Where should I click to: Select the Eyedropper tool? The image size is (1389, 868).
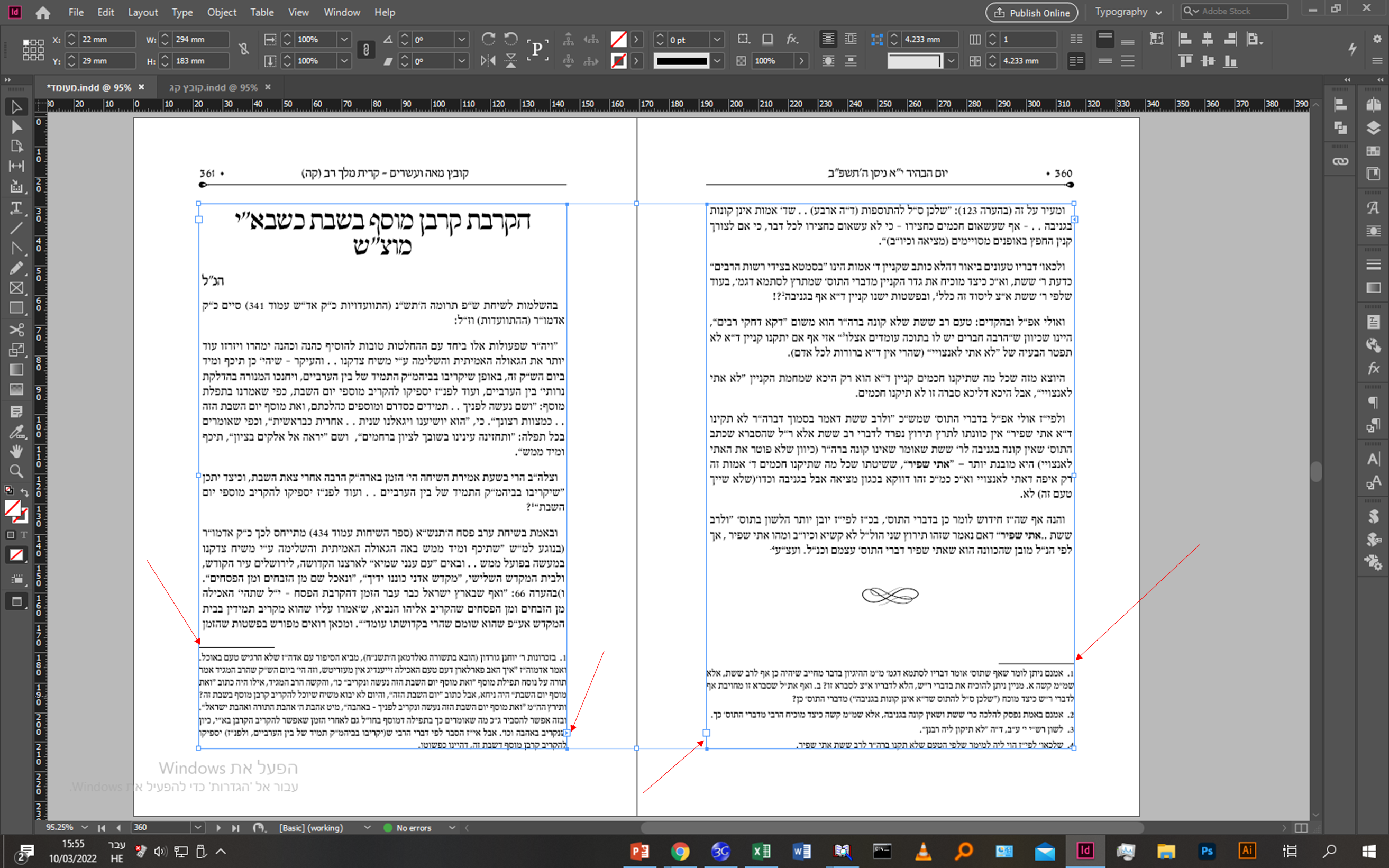point(16,431)
